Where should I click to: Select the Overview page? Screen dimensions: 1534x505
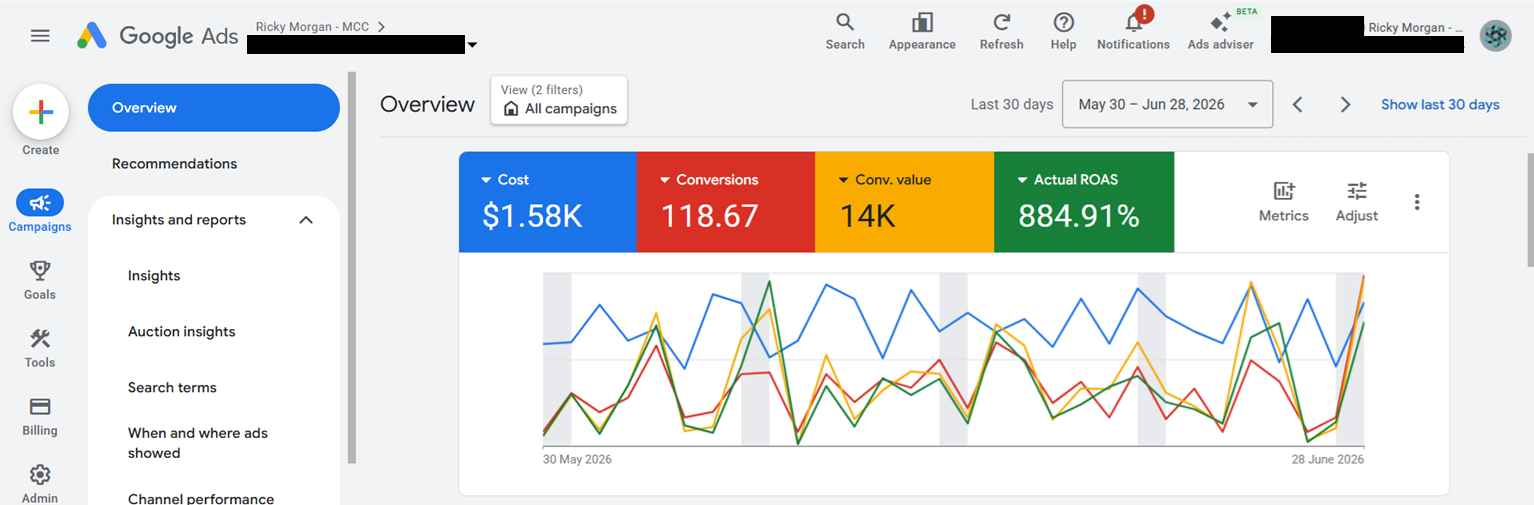[x=214, y=108]
